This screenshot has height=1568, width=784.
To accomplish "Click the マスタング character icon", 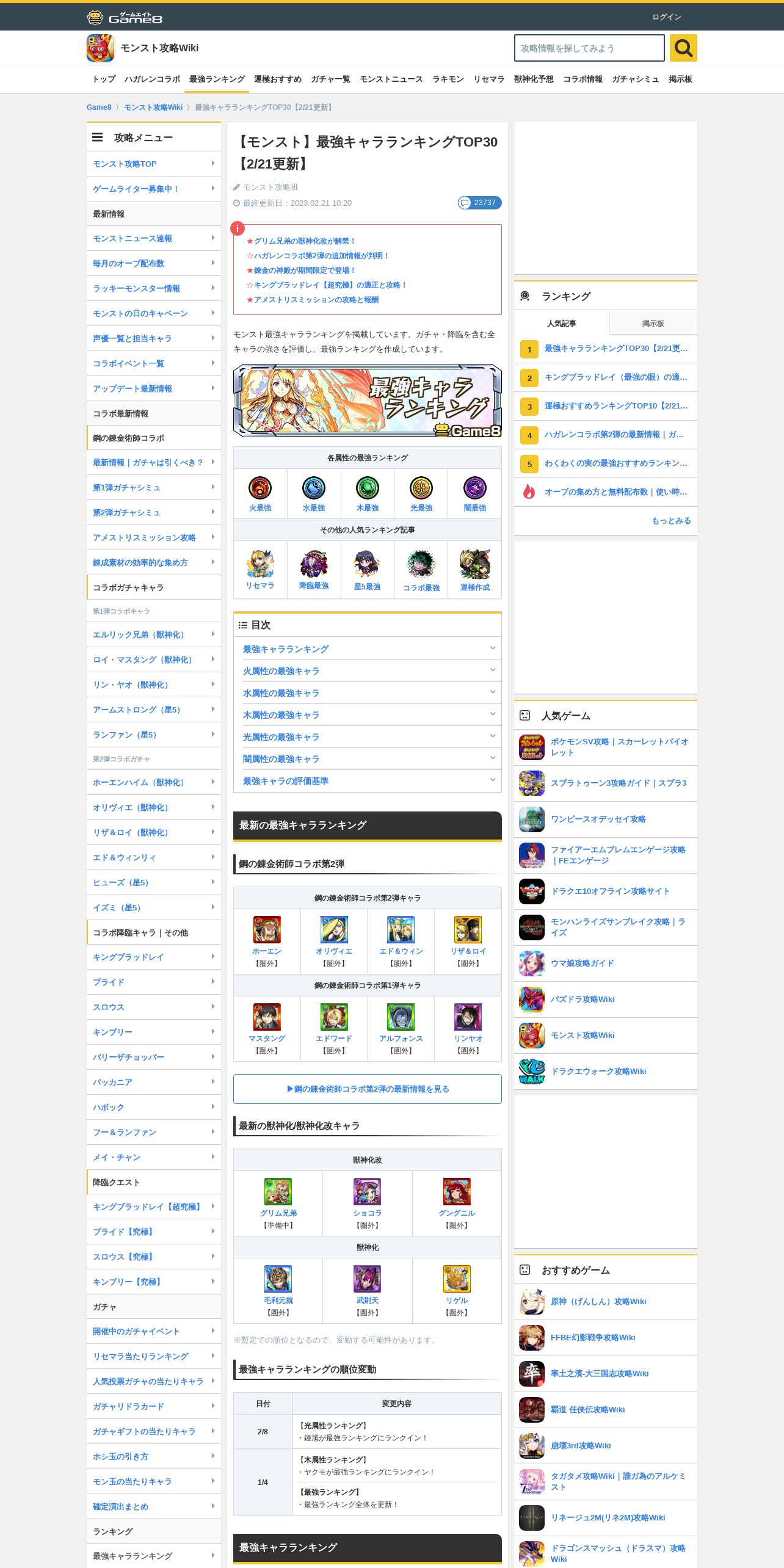I will click(267, 1017).
